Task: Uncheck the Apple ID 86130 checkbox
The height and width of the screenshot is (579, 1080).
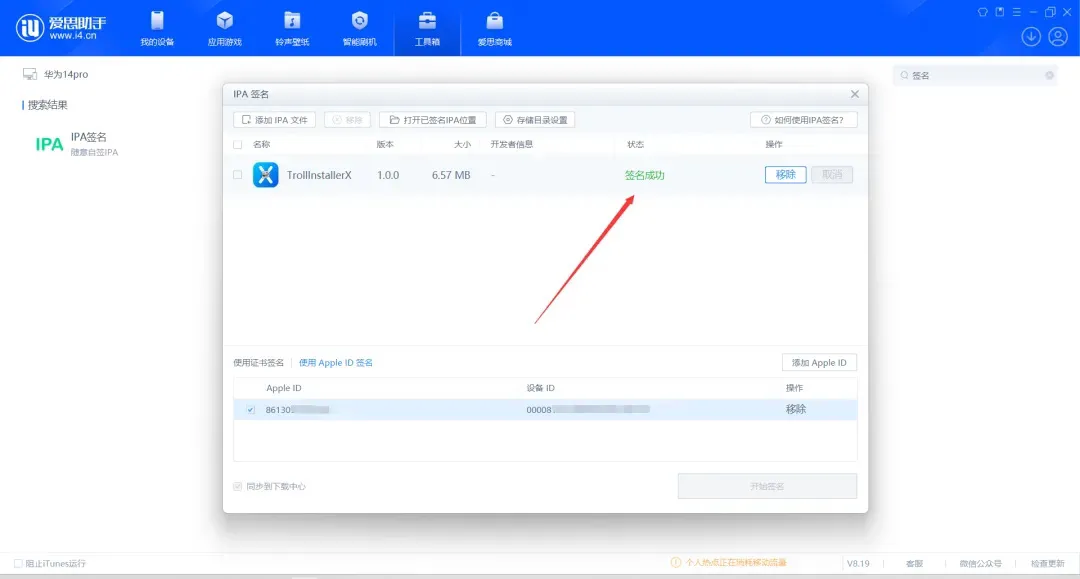Action: pos(250,410)
